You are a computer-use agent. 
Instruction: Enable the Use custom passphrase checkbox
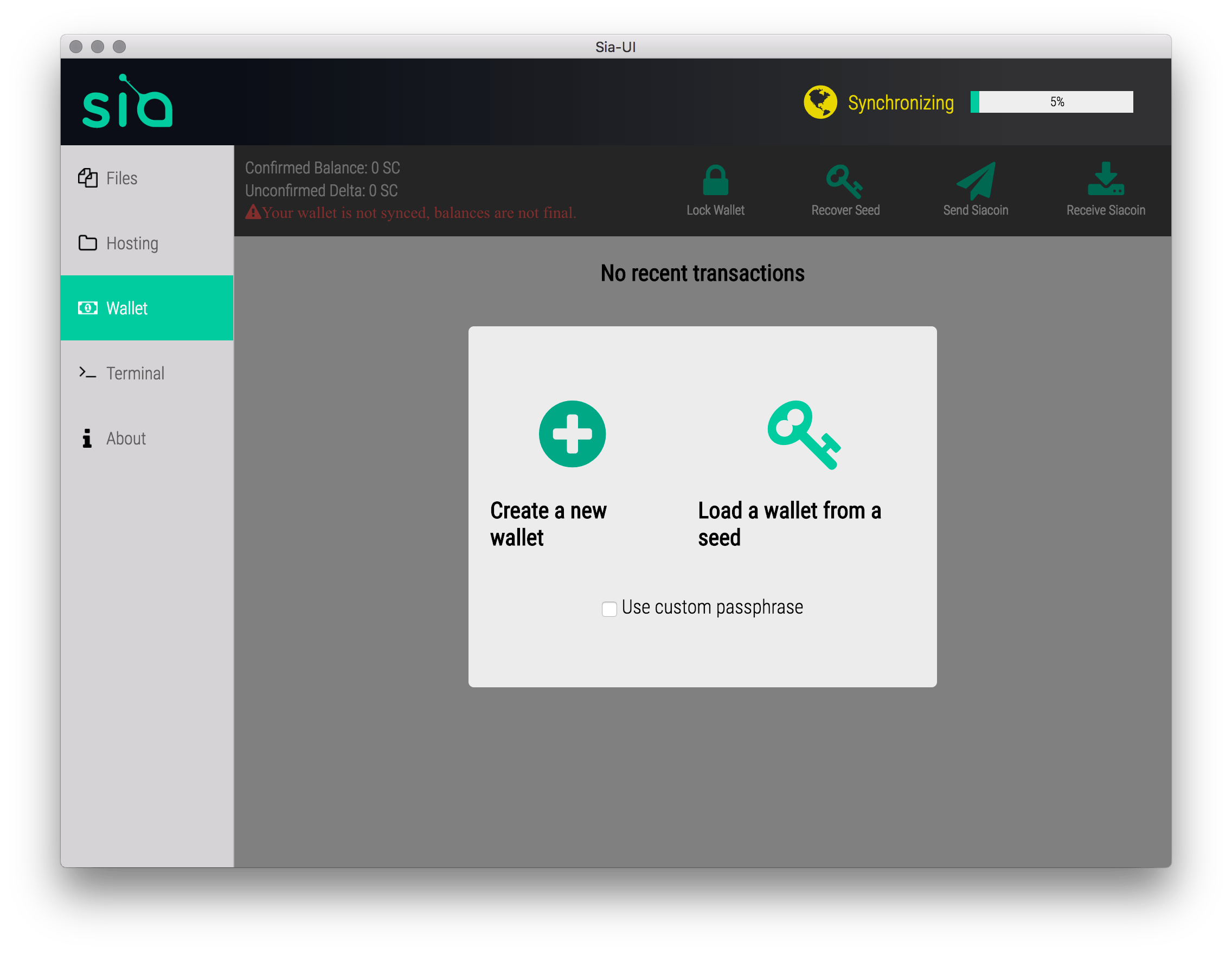[x=609, y=609]
